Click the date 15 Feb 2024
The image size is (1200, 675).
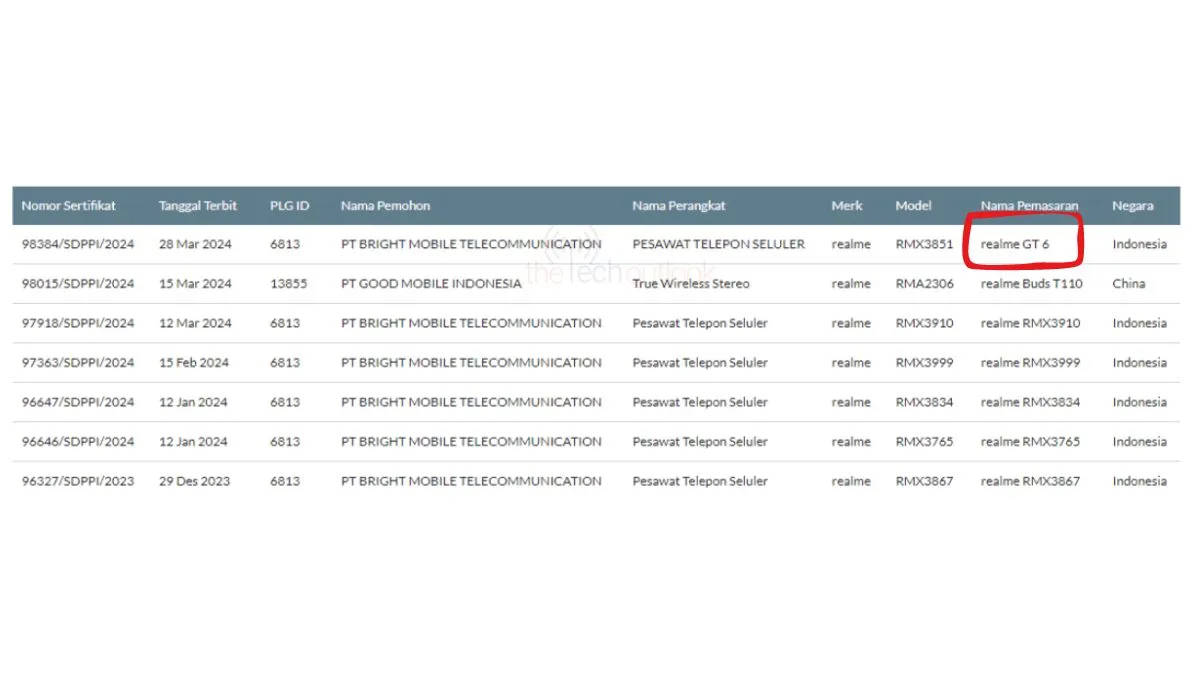point(194,363)
